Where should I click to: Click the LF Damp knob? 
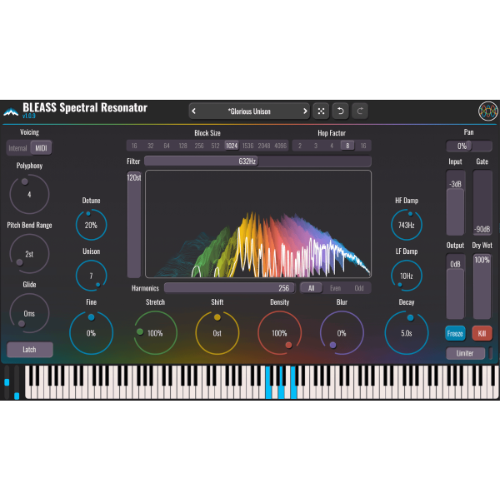(x=406, y=276)
